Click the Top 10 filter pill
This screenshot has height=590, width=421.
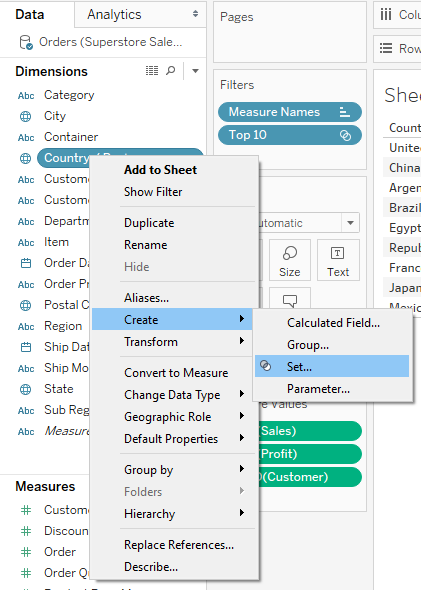[x=290, y=135]
